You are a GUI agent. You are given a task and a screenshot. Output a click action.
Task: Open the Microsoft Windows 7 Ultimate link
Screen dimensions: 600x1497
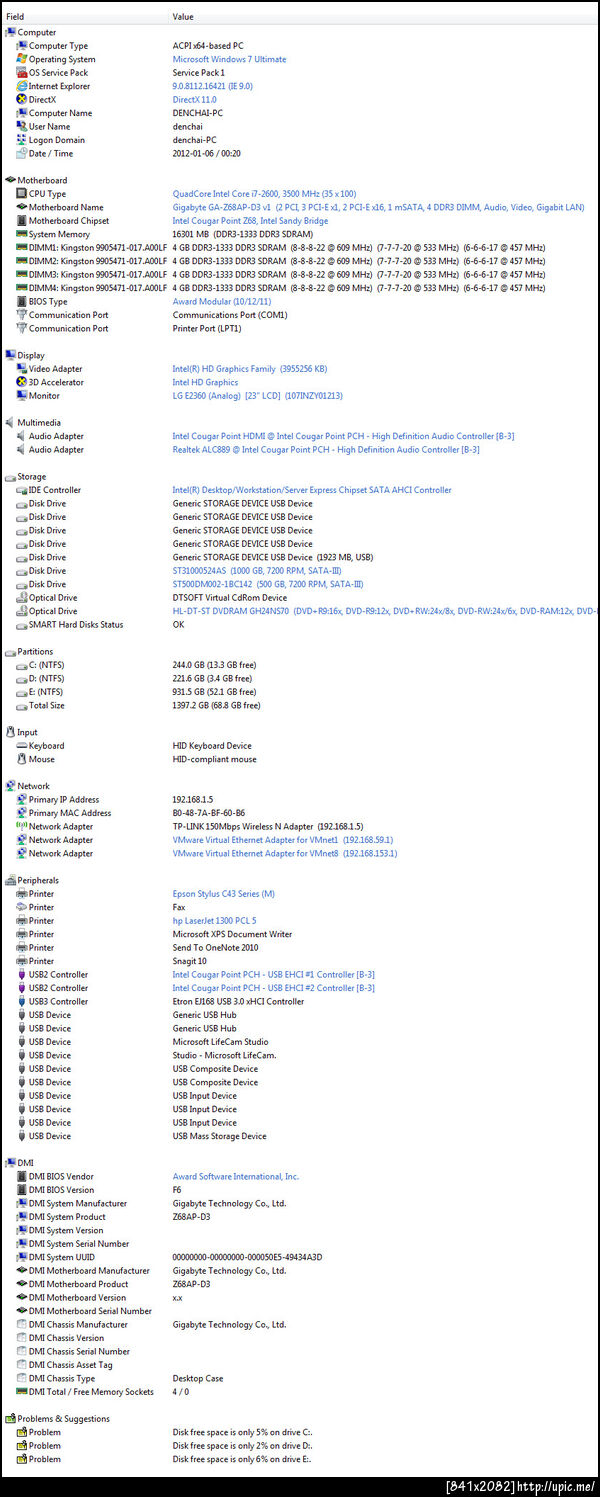(x=229, y=59)
